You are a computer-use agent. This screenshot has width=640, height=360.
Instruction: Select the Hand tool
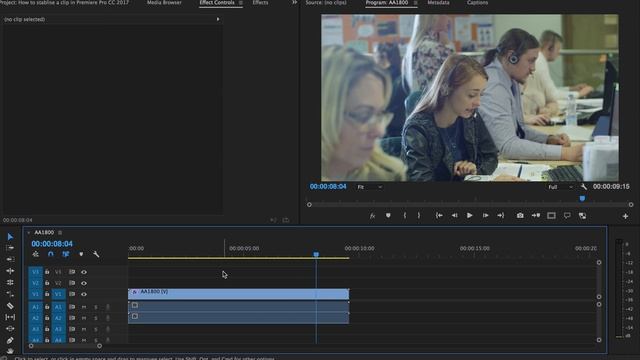click(10, 350)
